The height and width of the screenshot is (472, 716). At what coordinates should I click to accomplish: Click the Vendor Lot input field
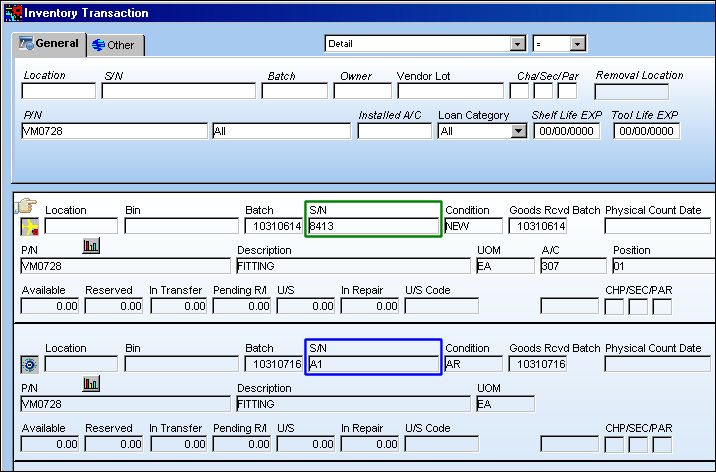(x=451, y=91)
